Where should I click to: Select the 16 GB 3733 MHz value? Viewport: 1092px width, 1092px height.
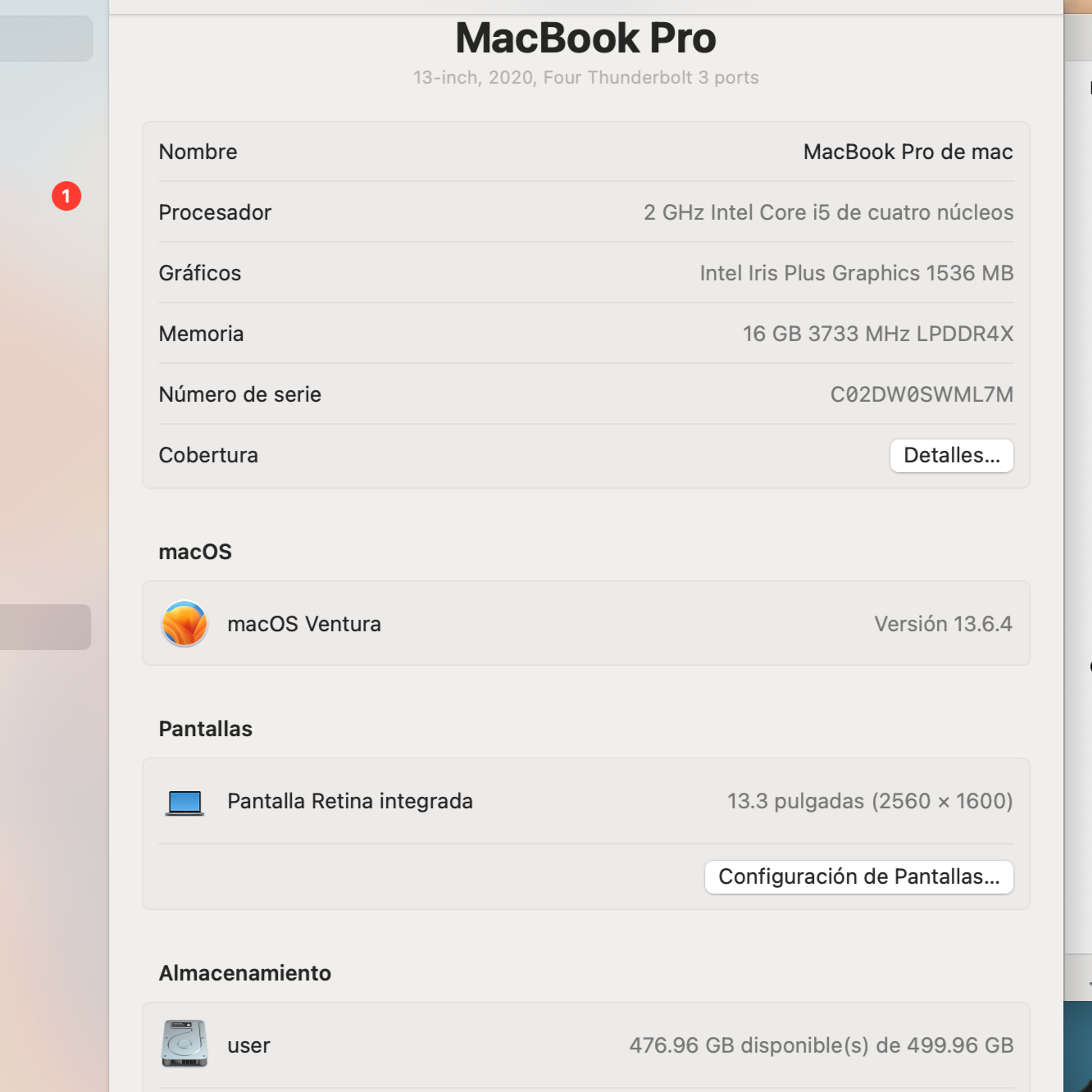pyautogui.click(x=878, y=334)
